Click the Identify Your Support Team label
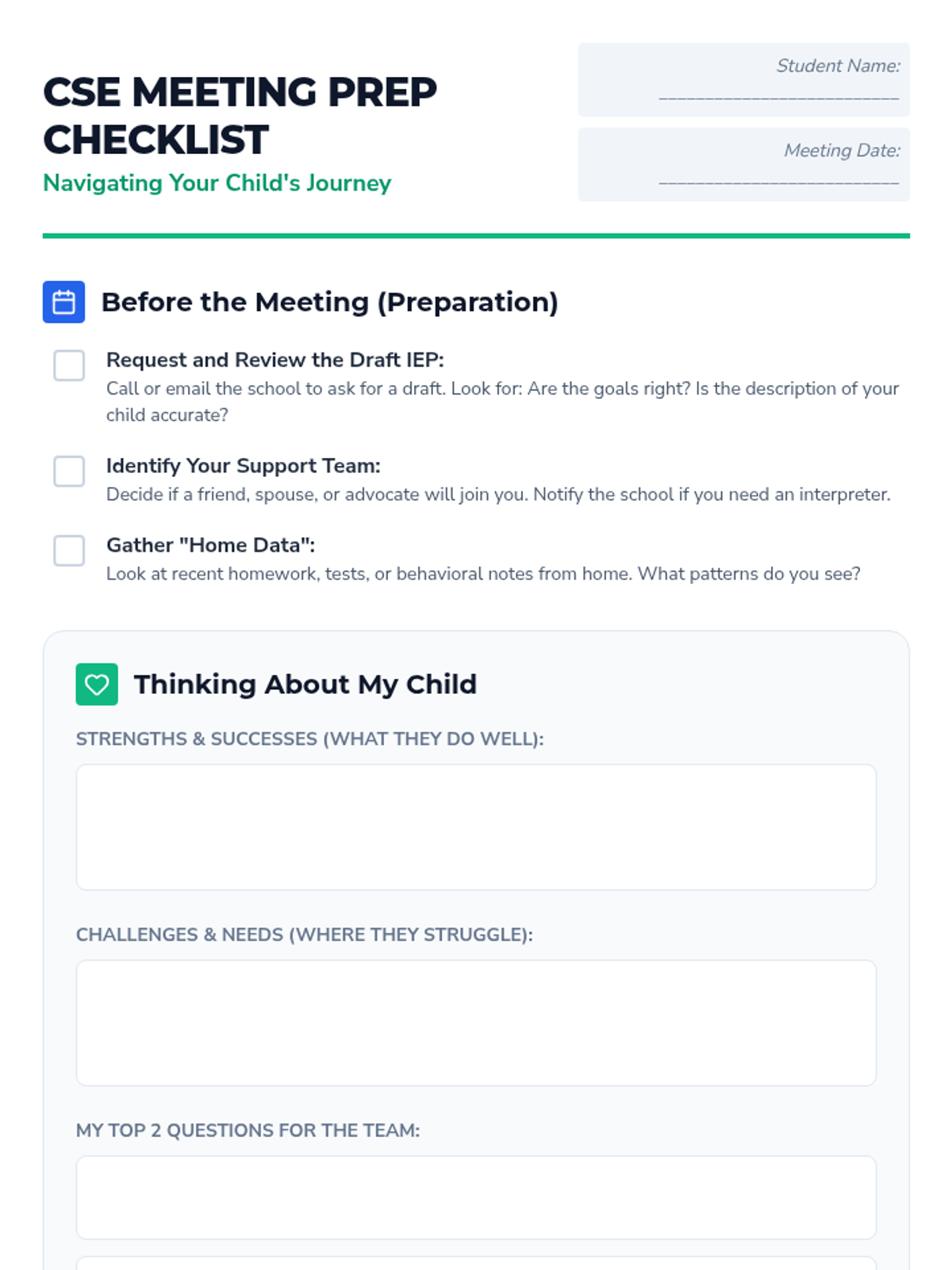This screenshot has width=952, height=1270. [x=243, y=466]
